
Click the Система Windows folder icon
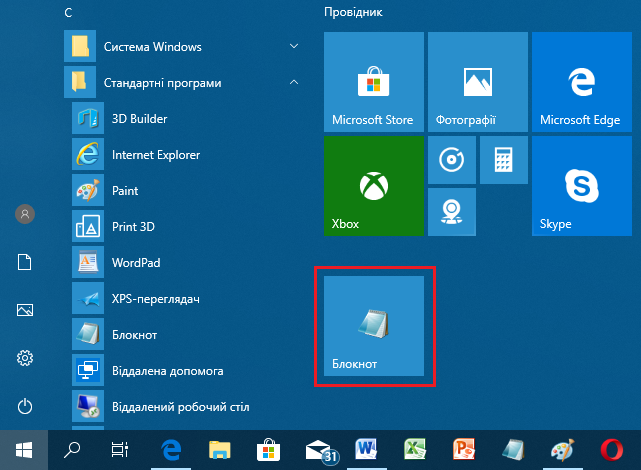[x=80, y=46]
